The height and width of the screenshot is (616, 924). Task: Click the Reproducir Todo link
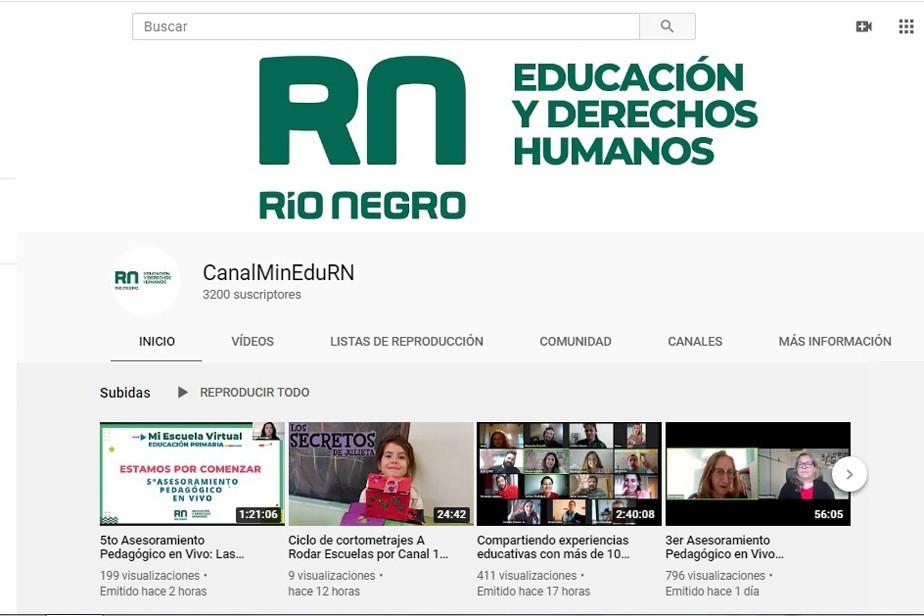pos(254,392)
